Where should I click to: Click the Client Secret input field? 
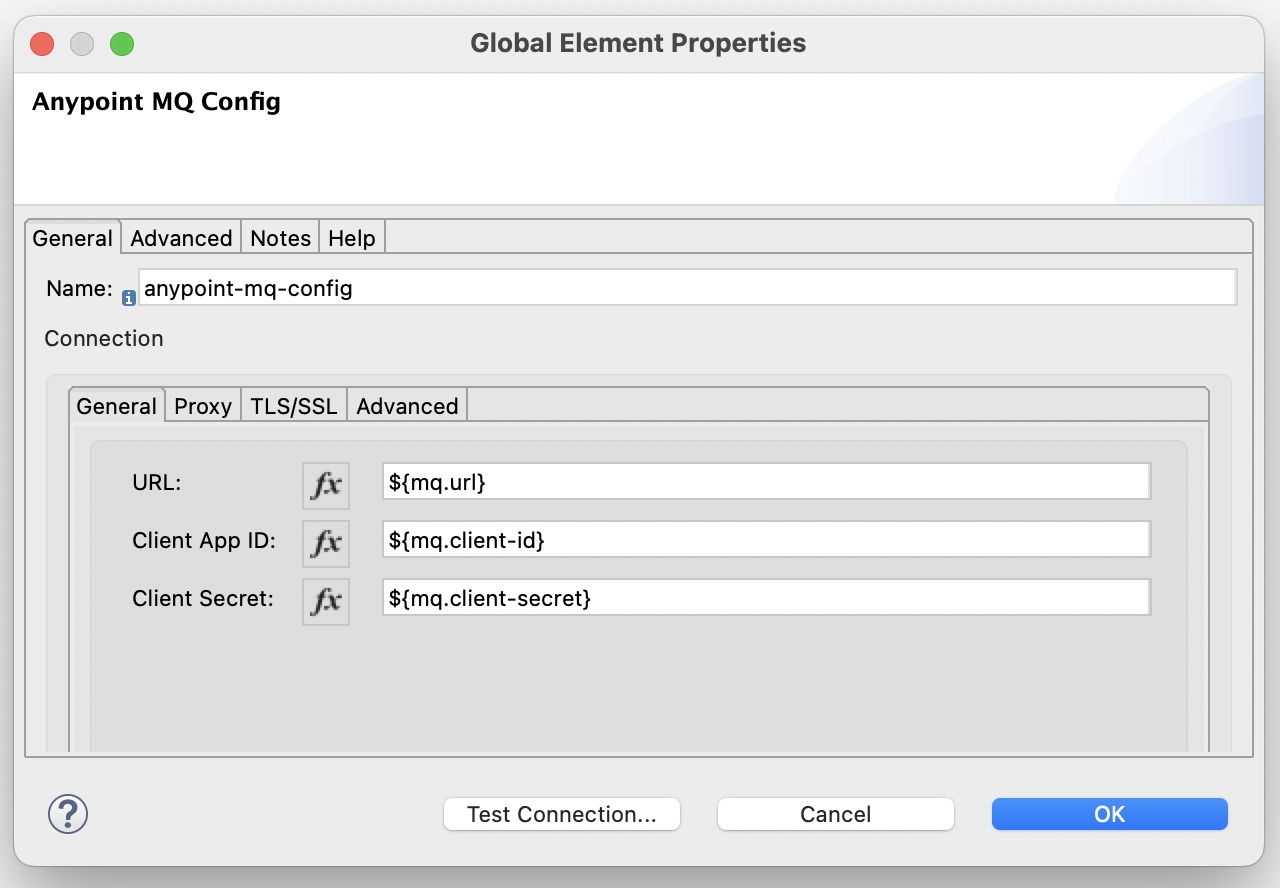[767, 598]
